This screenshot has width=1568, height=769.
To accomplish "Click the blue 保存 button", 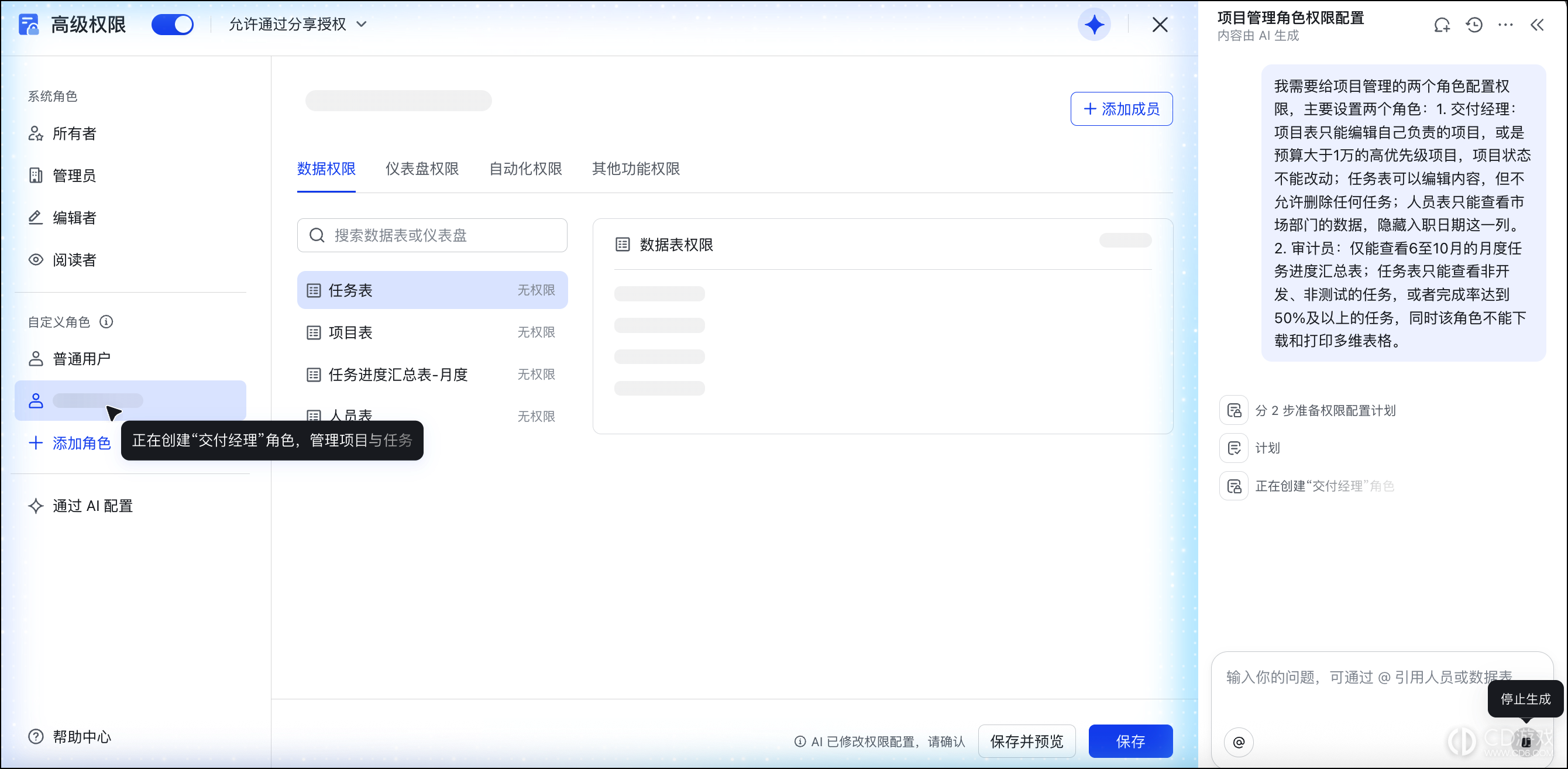I will coord(1130,741).
